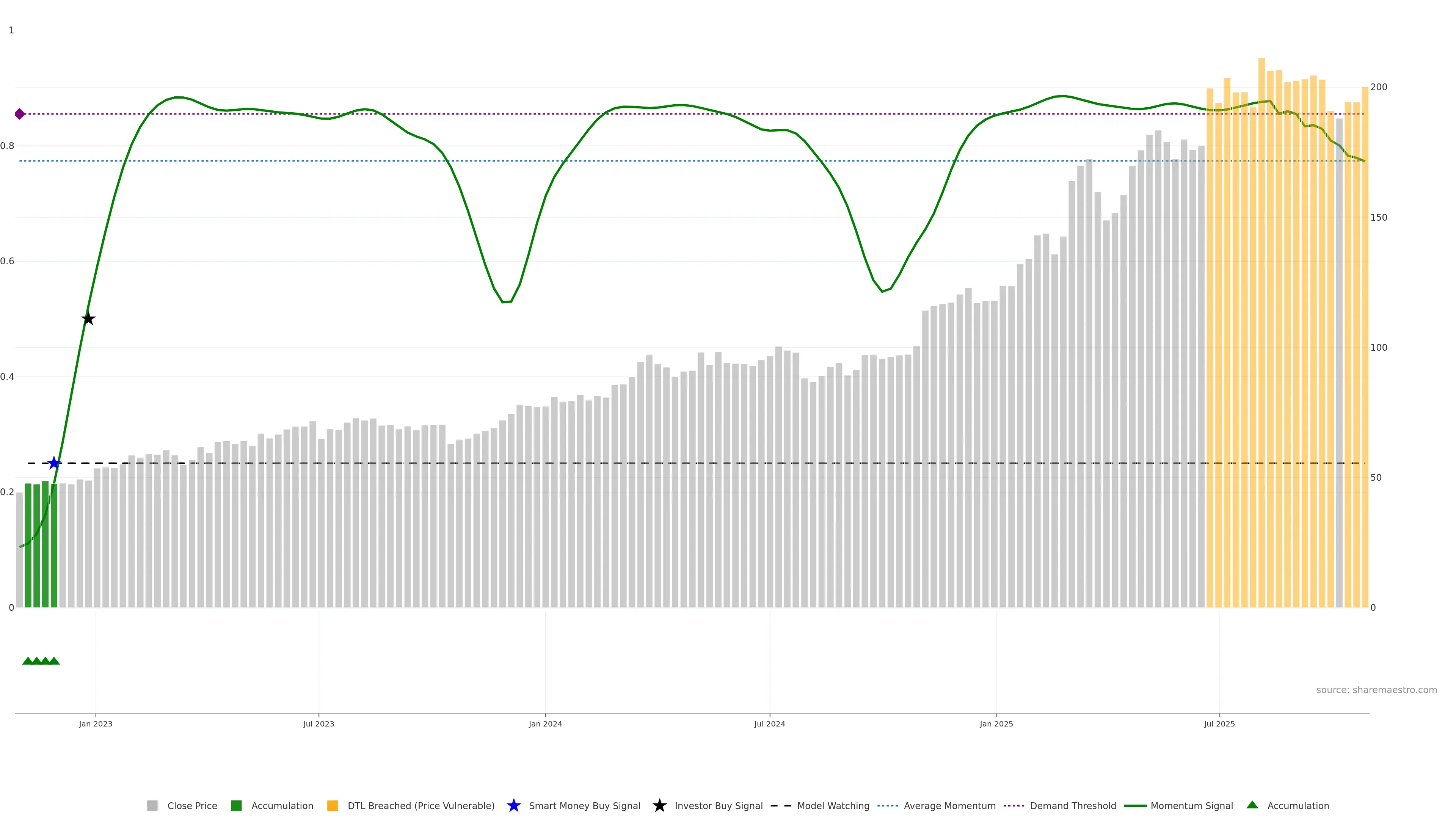Click the Smart Money Buy Signal legend text
Viewport: 1456px width, 819px height.
click(584, 805)
